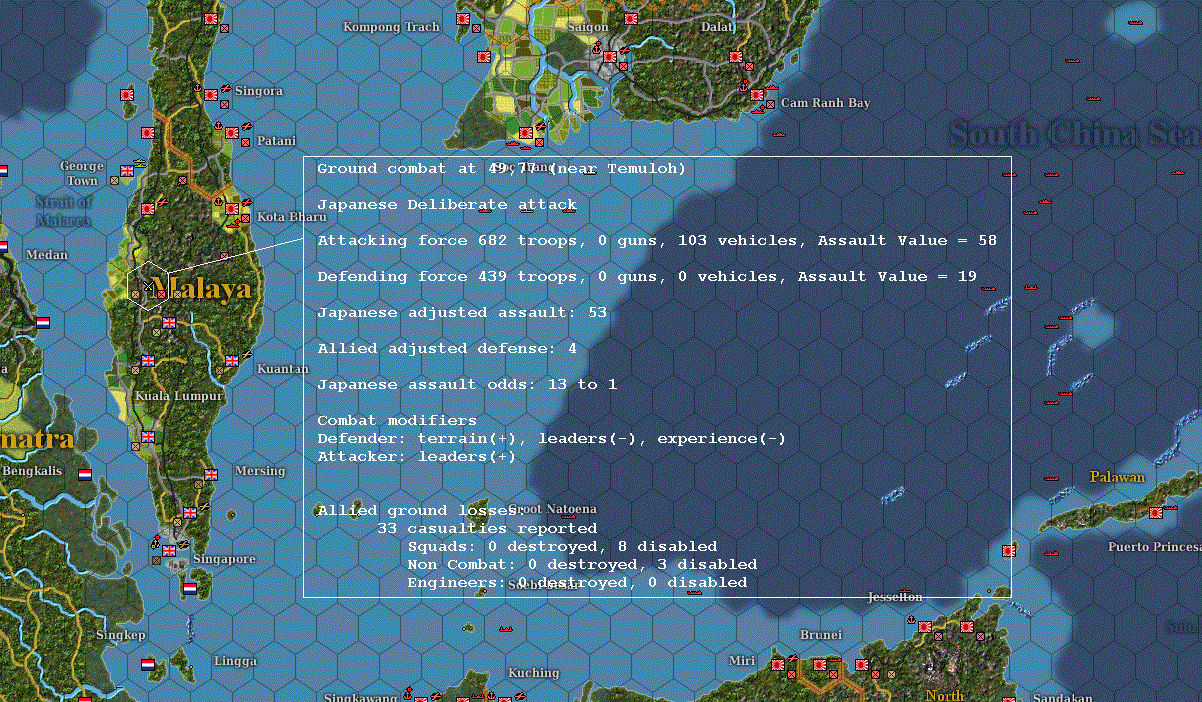Click the 'Non Combat: 0 destroyed' line
This screenshot has width=1202, height=702.
[582, 565]
